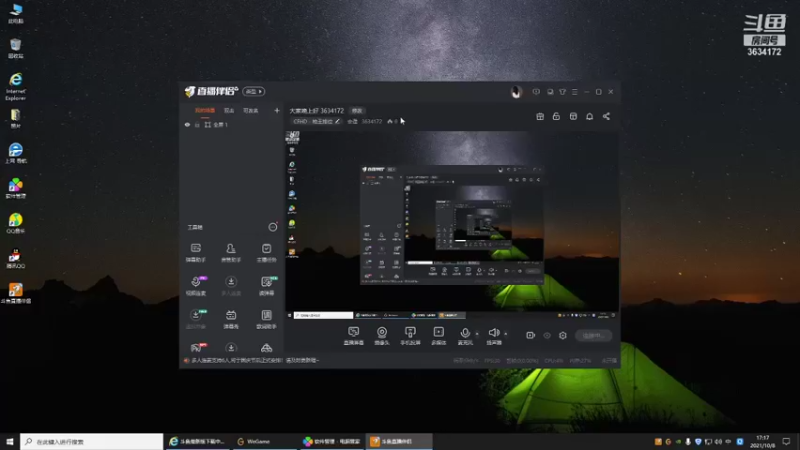Open streaming settings gear icon

(x=563, y=336)
